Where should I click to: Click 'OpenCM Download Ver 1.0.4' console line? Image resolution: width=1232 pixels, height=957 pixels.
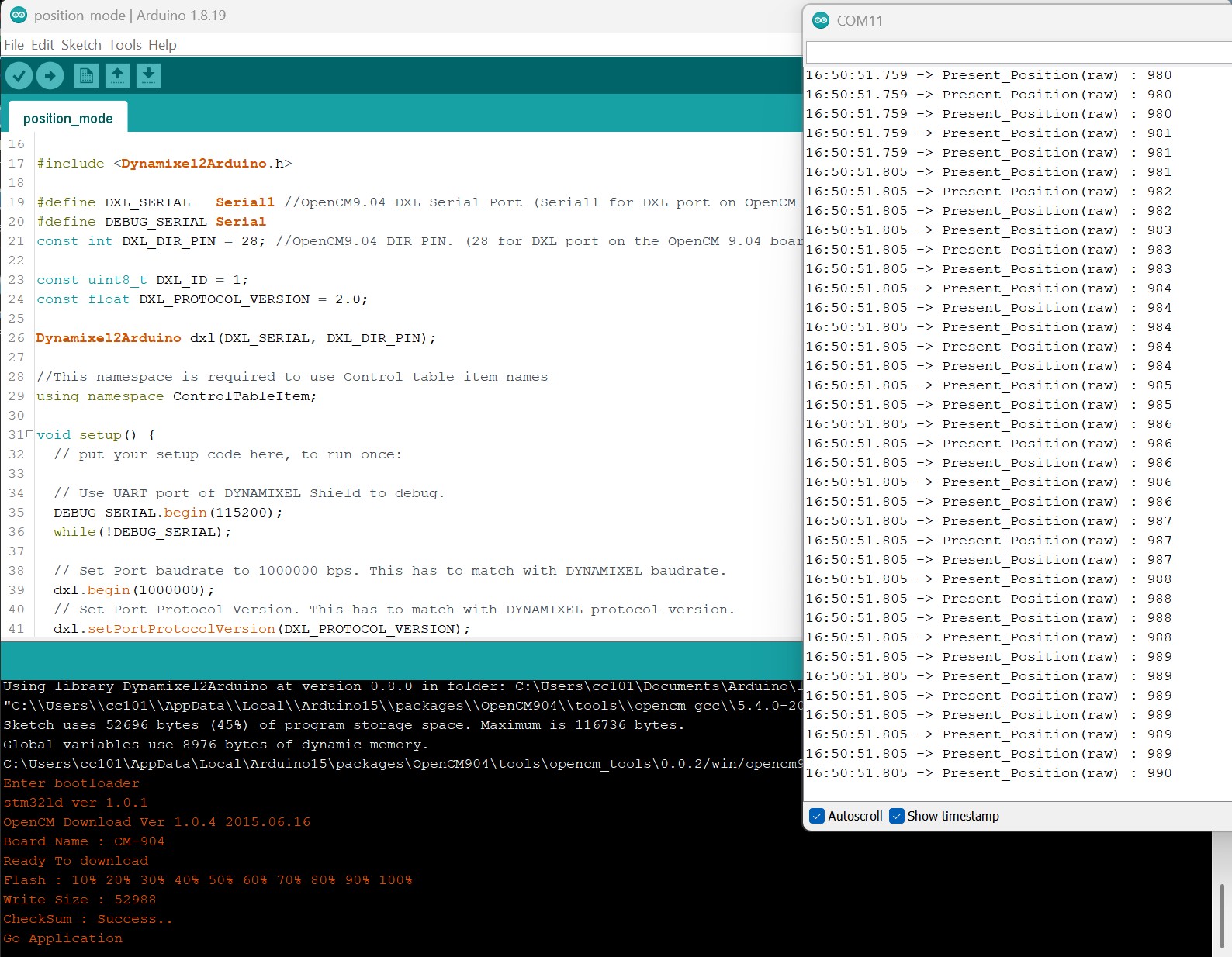click(x=157, y=822)
